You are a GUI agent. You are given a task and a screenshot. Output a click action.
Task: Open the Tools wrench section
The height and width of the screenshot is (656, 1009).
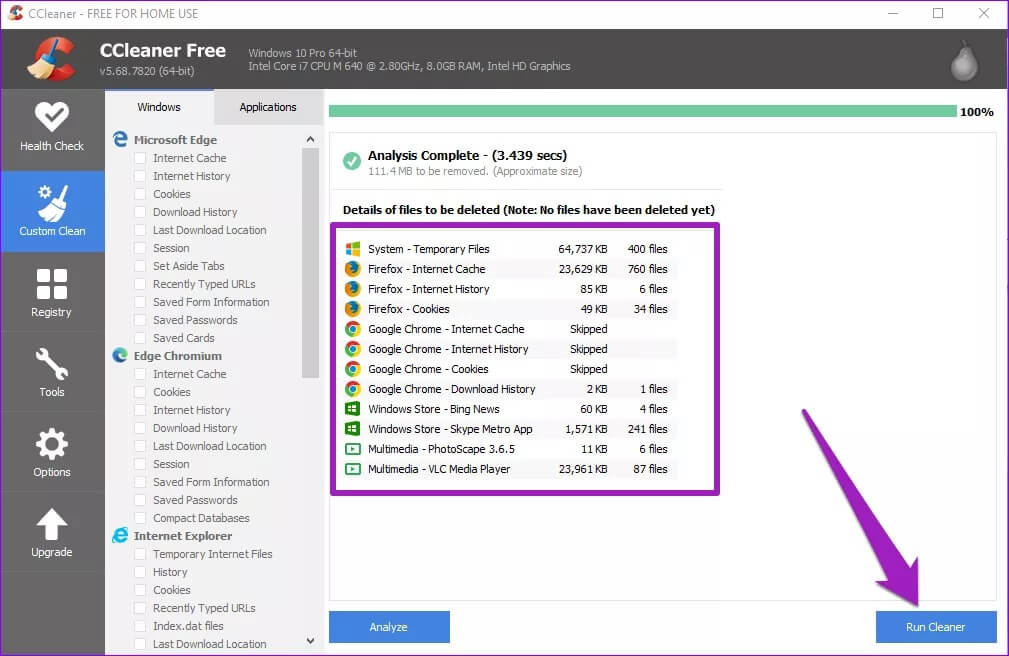pyautogui.click(x=51, y=373)
